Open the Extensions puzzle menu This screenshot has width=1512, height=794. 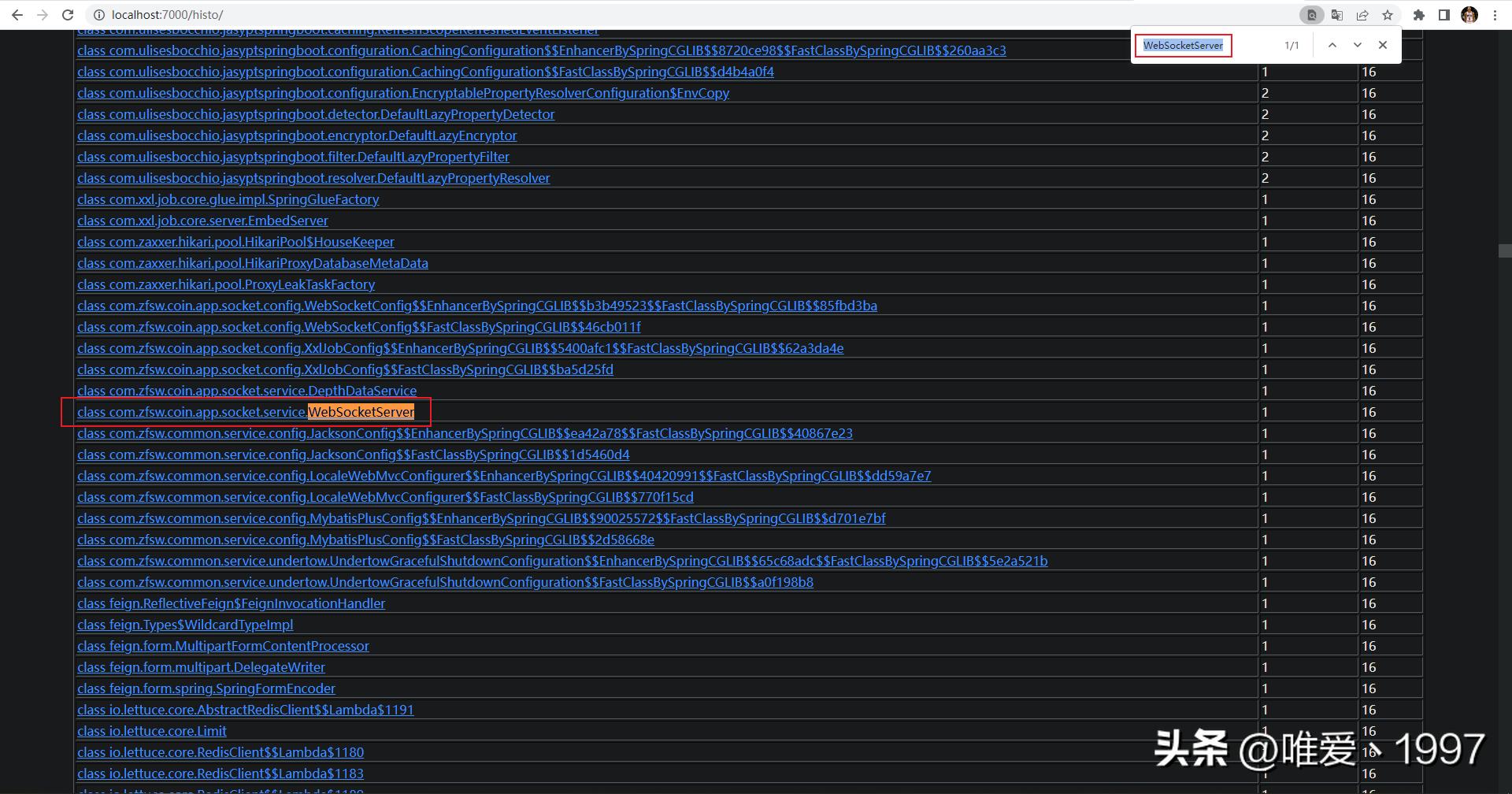pos(1419,15)
